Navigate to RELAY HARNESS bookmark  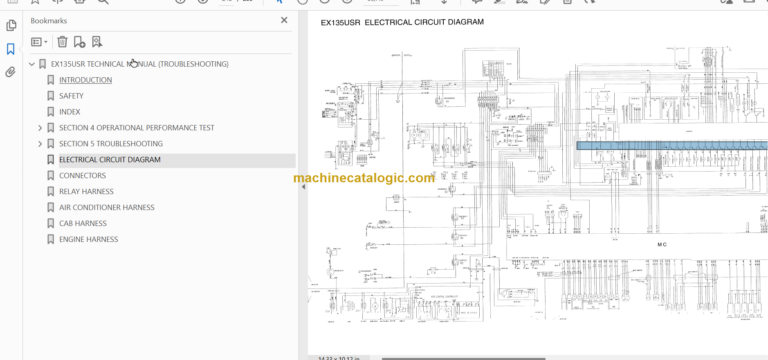pos(86,192)
